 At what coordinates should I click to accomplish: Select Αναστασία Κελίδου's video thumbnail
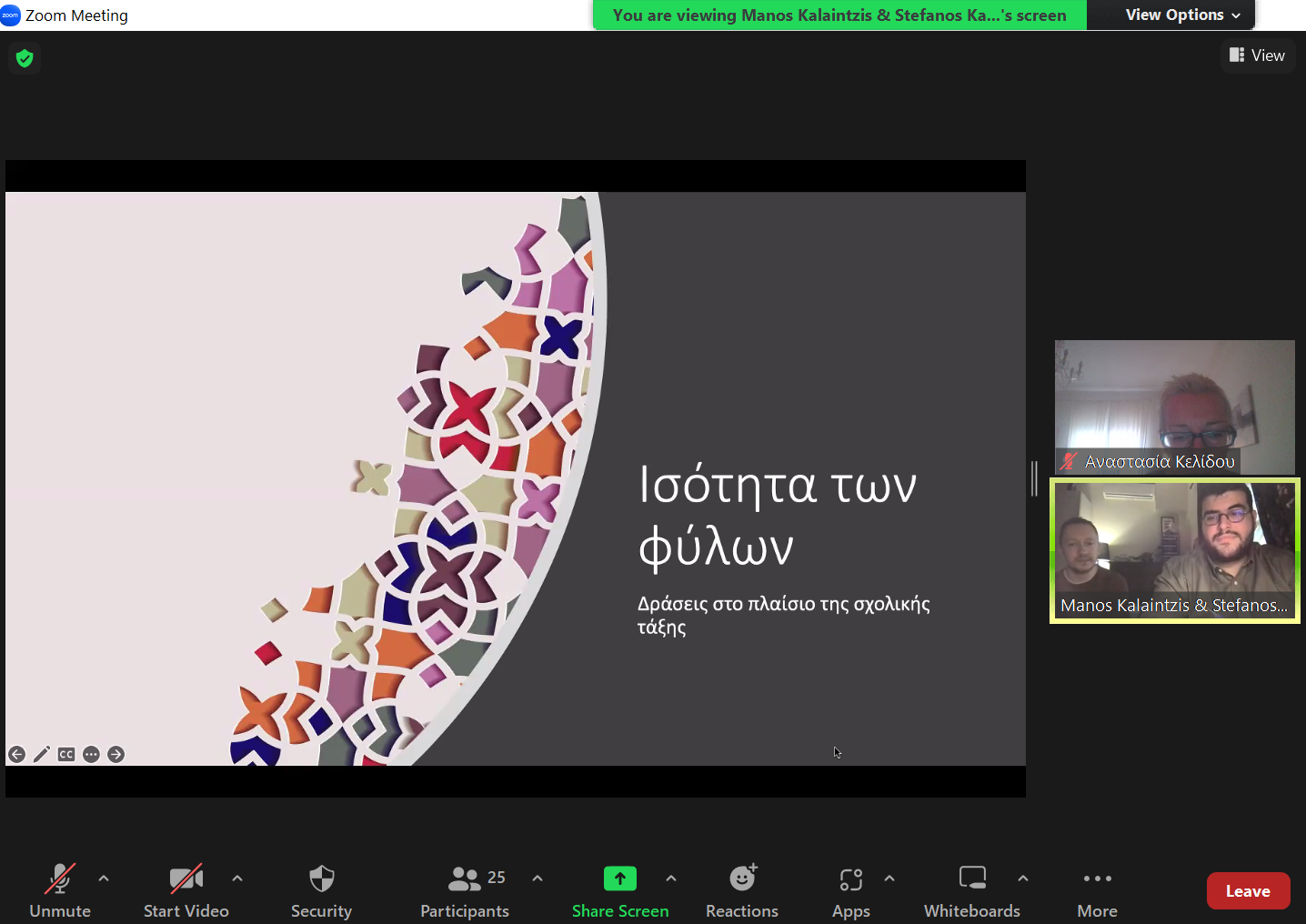click(x=1174, y=406)
